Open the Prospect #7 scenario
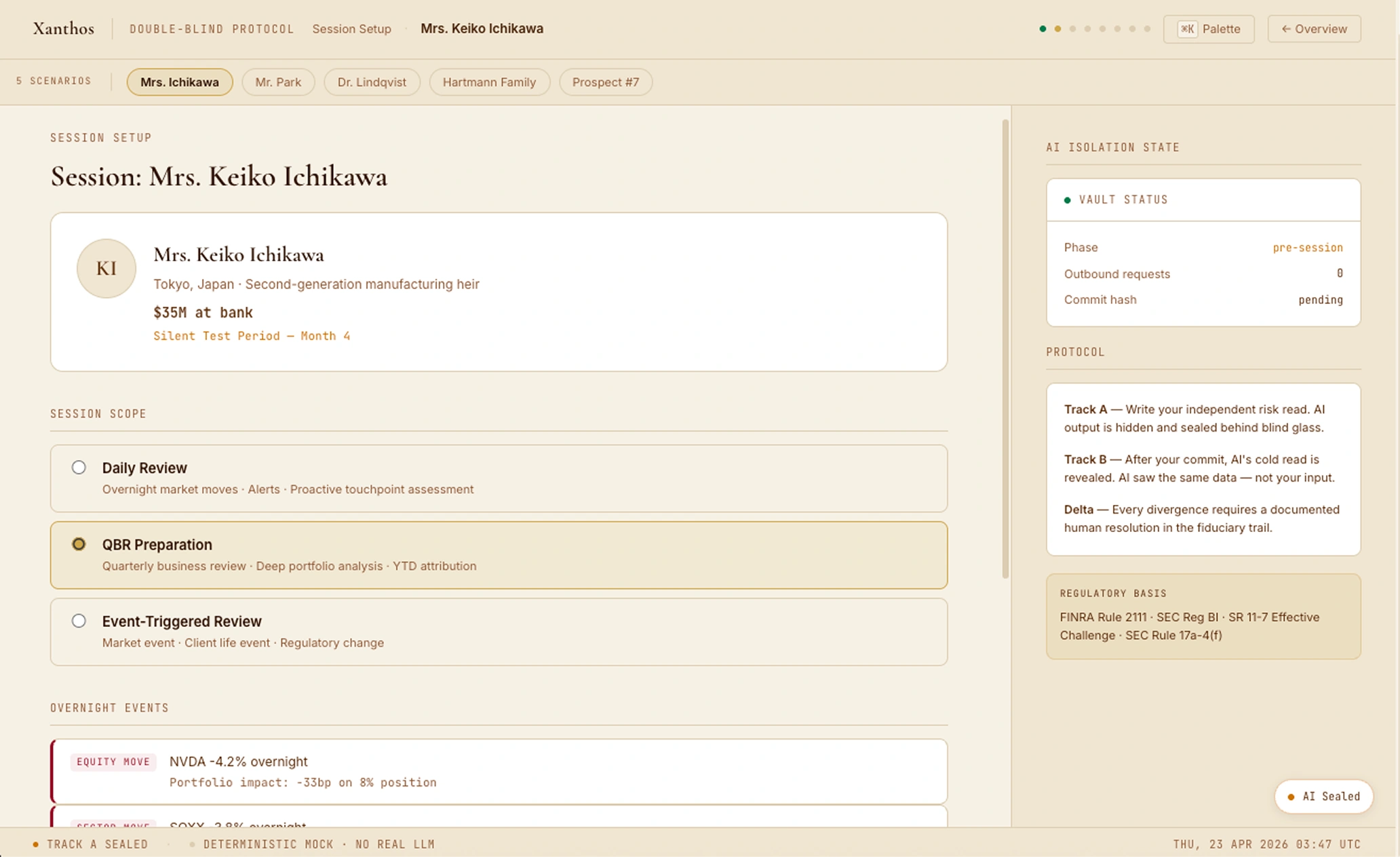Viewport: 1400px width, 857px height. click(x=605, y=82)
